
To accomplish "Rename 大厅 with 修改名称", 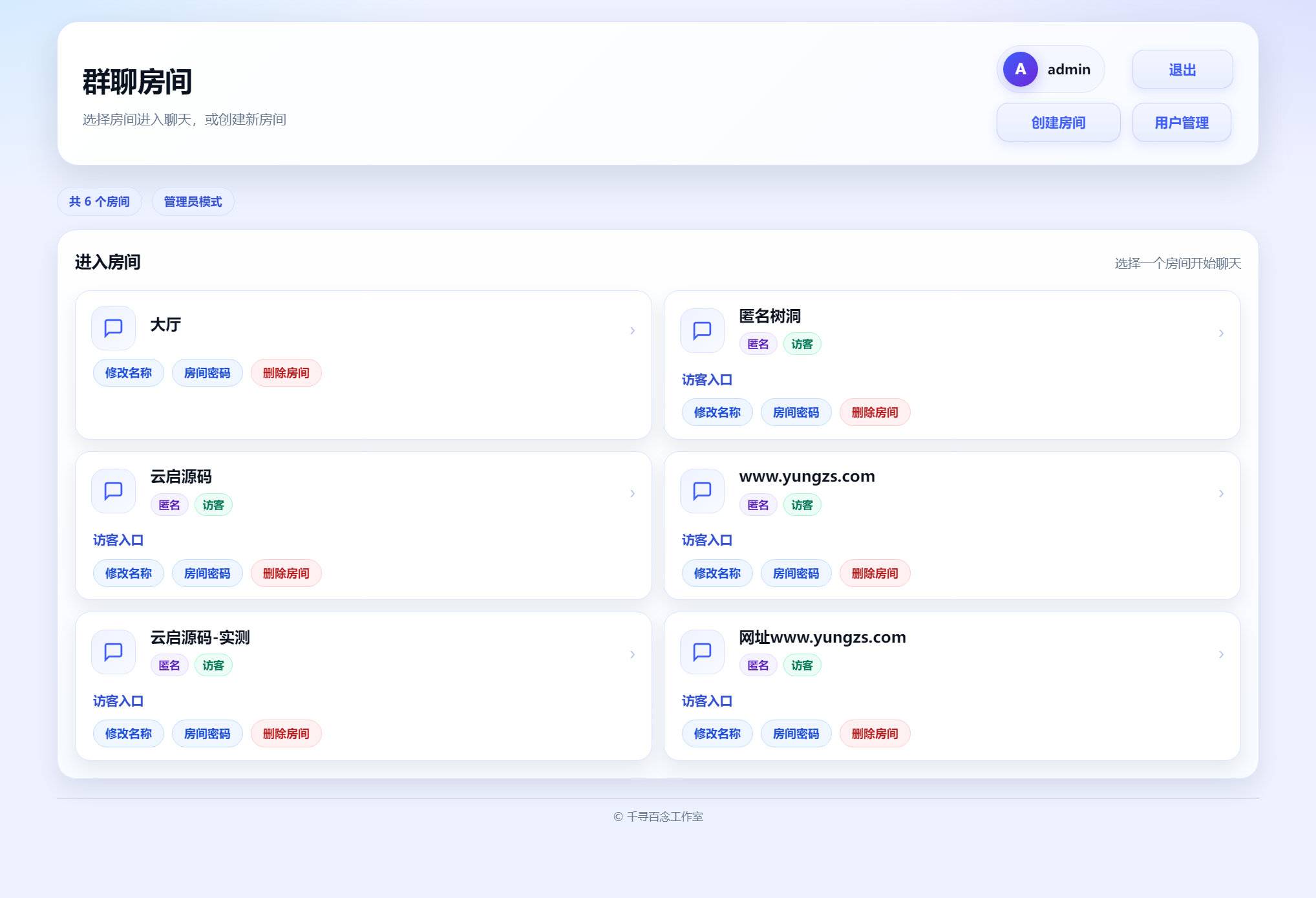I will point(129,373).
